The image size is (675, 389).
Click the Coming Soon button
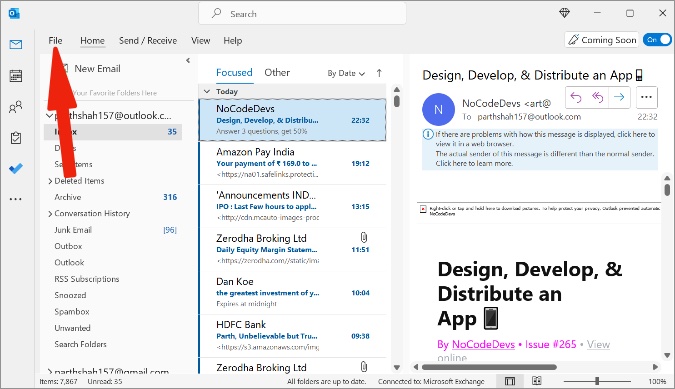(x=602, y=40)
